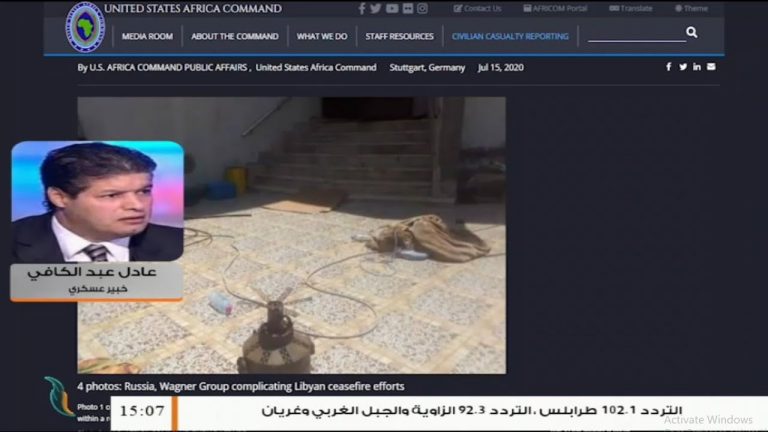Click the 15:07 clock on the ticker
The image size is (768, 432).
[142, 411]
